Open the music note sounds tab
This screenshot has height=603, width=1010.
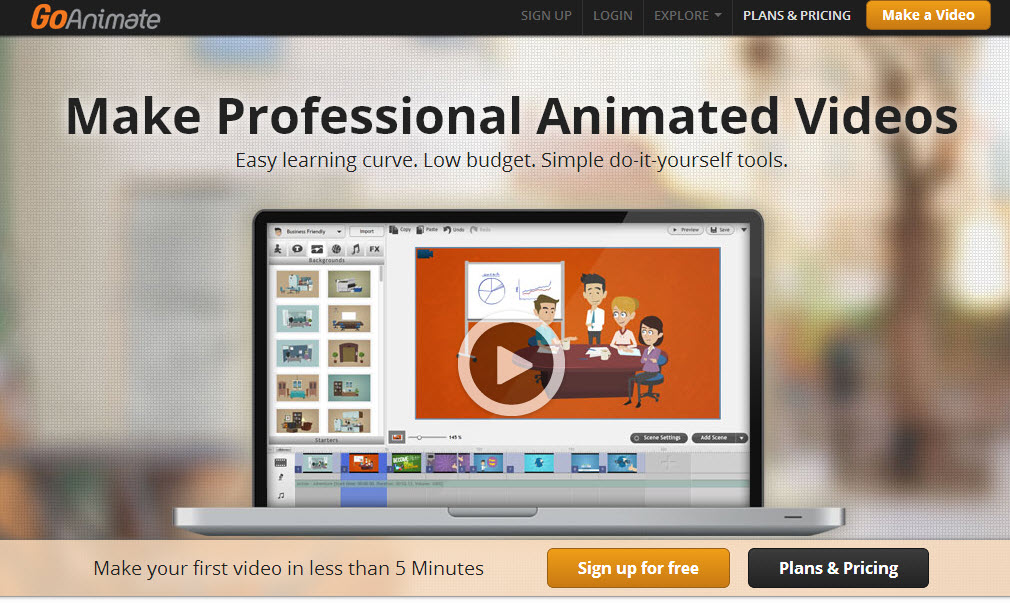click(356, 249)
